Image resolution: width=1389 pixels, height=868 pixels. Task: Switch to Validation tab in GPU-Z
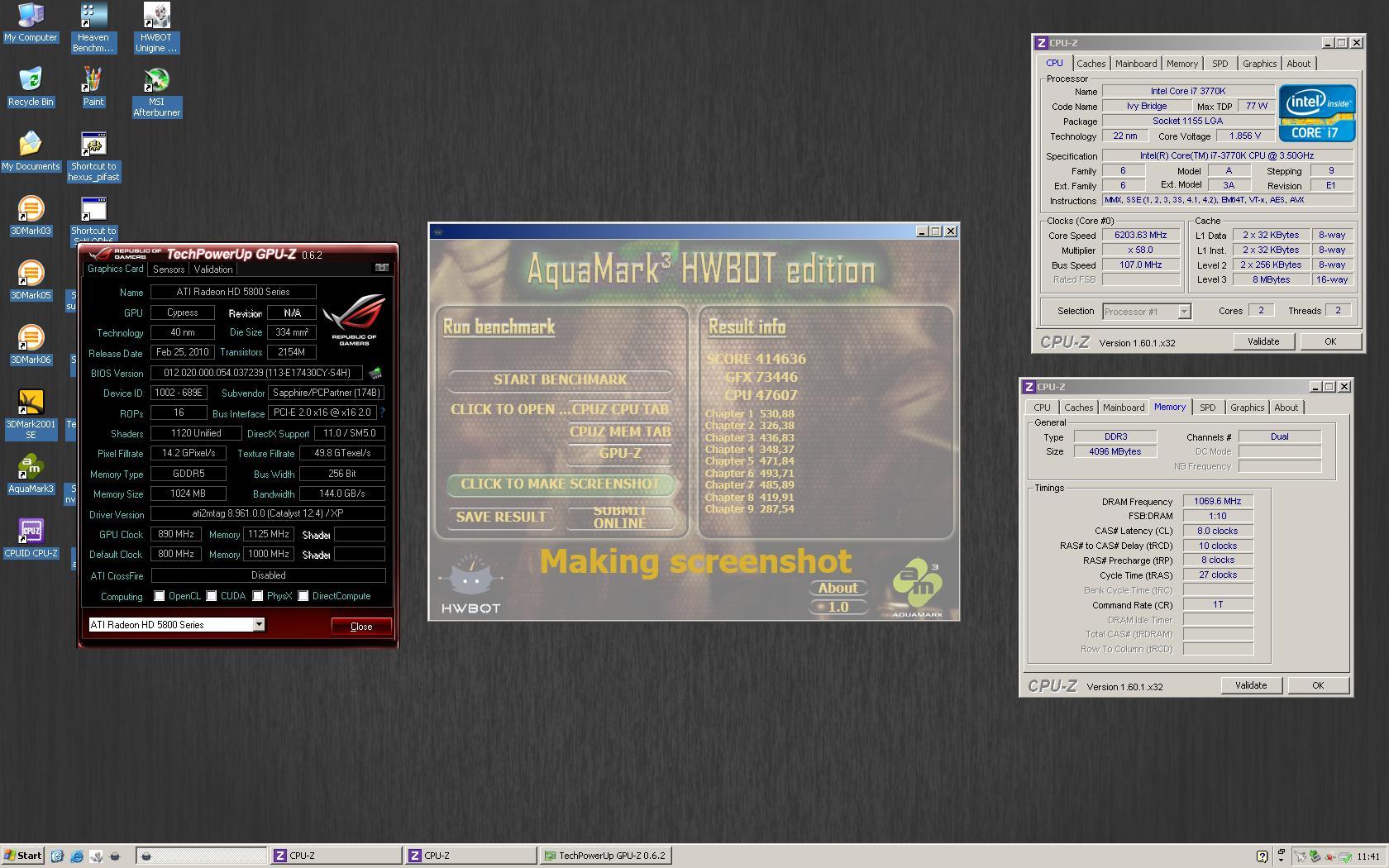[213, 269]
